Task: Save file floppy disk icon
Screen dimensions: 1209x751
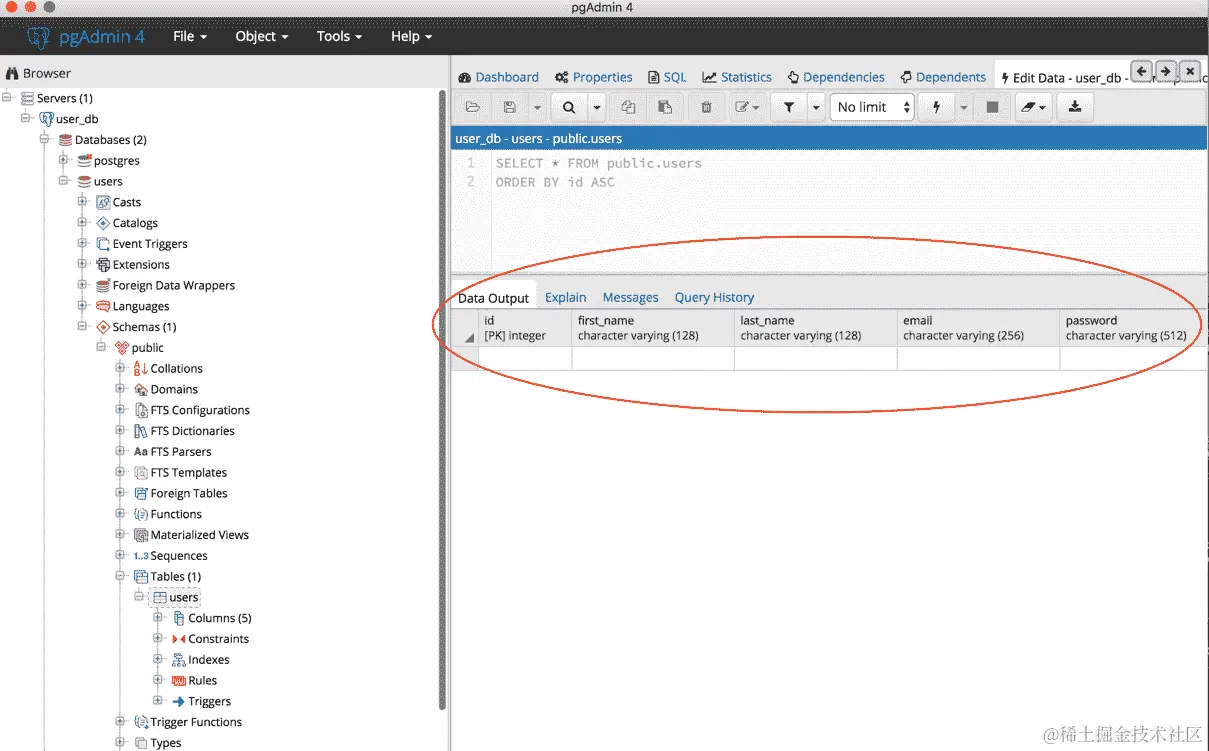Action: tap(510, 107)
